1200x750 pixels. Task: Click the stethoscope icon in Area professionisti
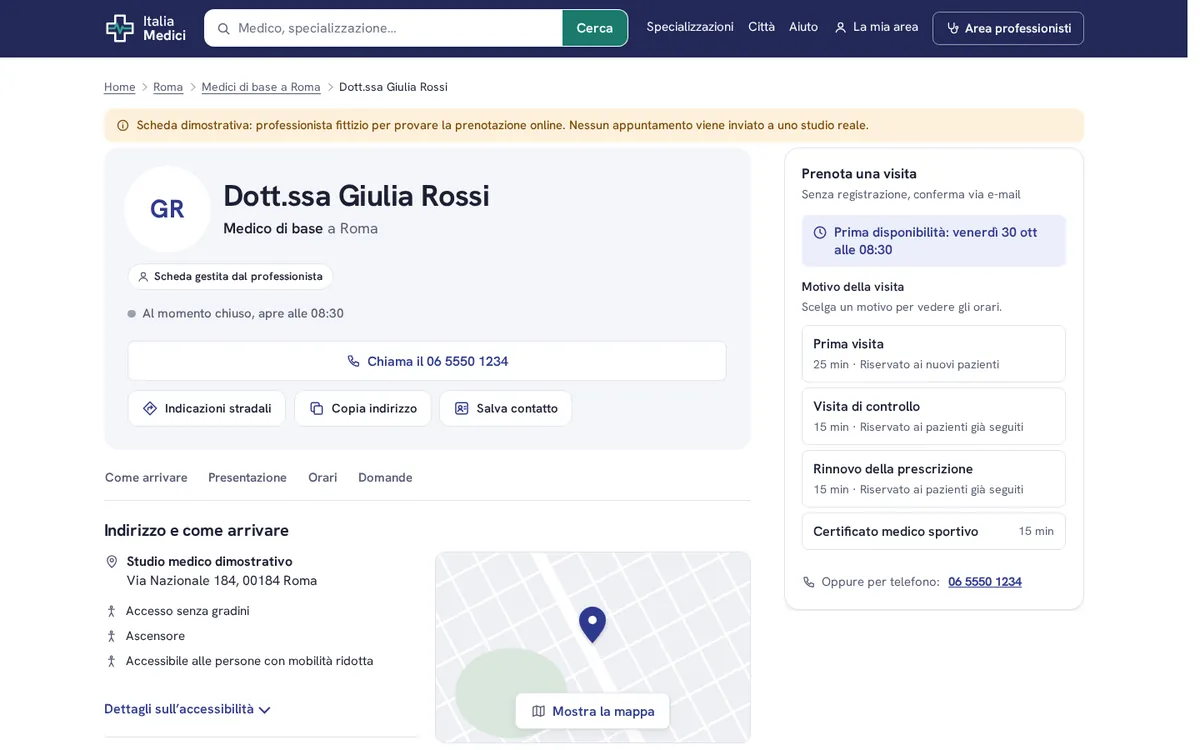tap(953, 28)
